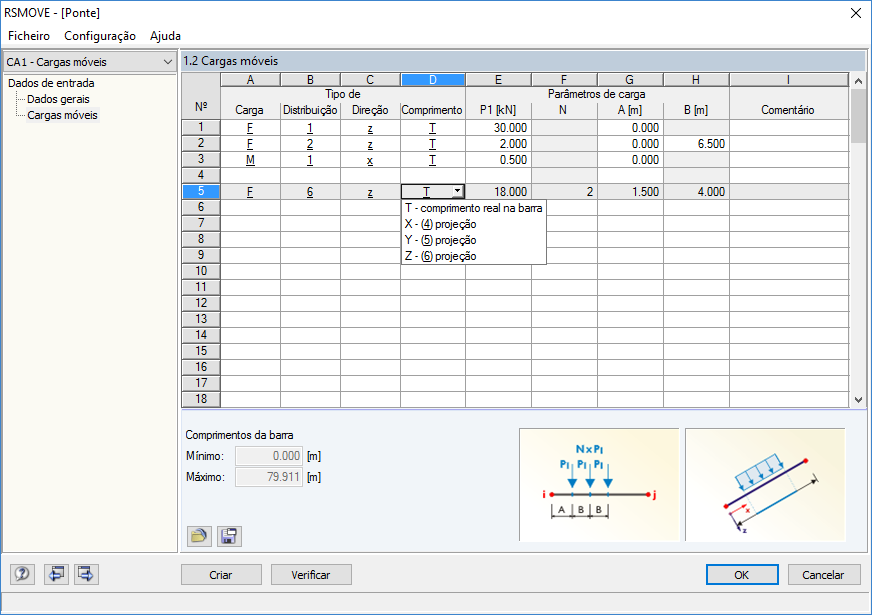Viewport: 872px width, 615px height.
Task: Click the B [m] cell with 6.500
Action: click(x=696, y=143)
